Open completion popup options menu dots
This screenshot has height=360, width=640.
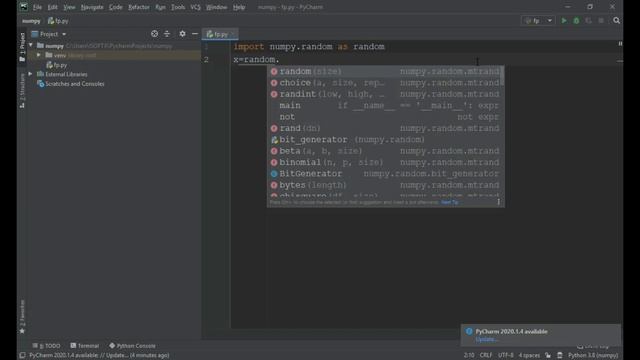(498, 202)
